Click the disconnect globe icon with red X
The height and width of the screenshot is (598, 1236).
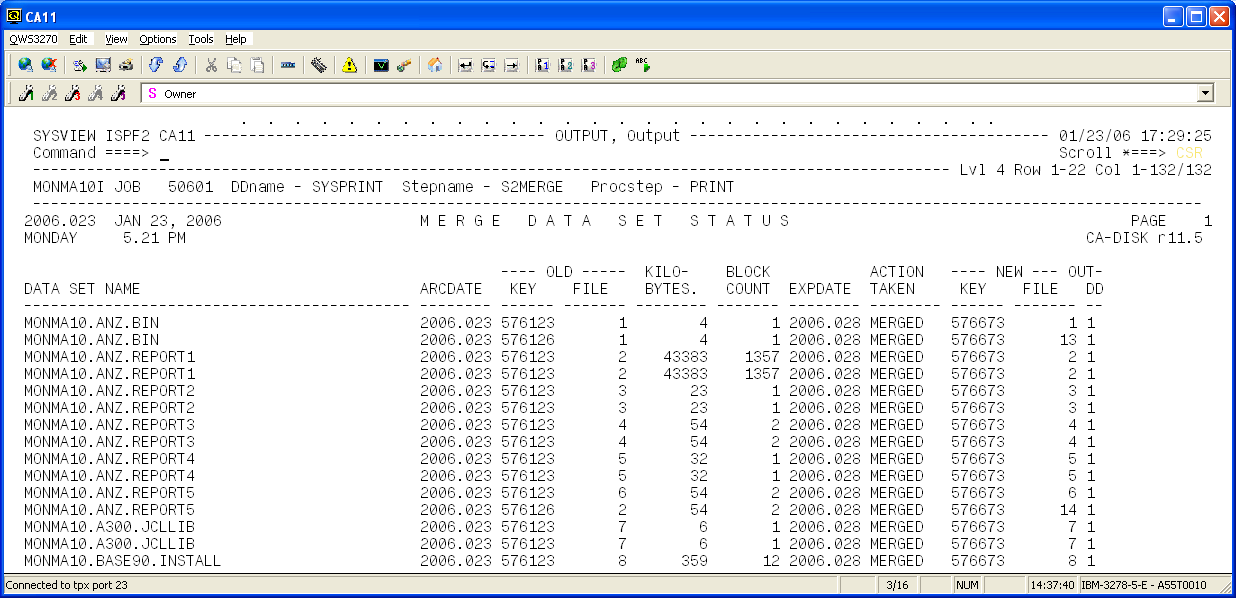[x=48, y=65]
